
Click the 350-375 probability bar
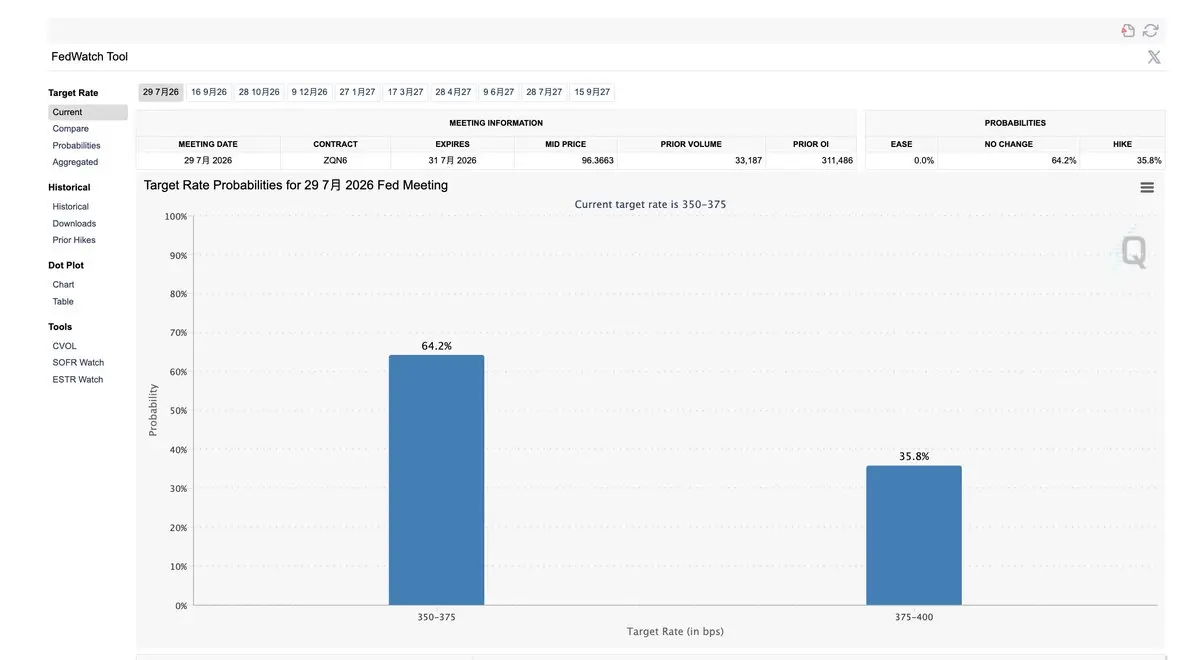point(436,480)
